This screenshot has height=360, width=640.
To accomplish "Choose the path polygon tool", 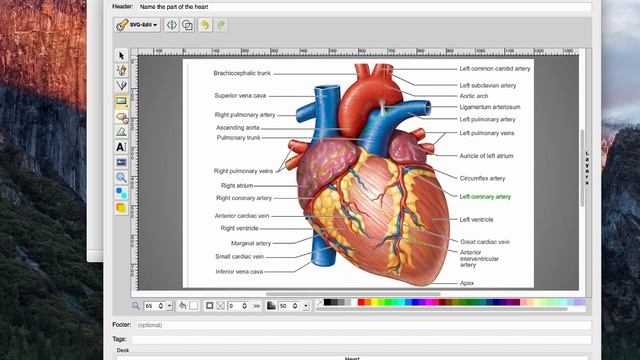I will point(121,132).
